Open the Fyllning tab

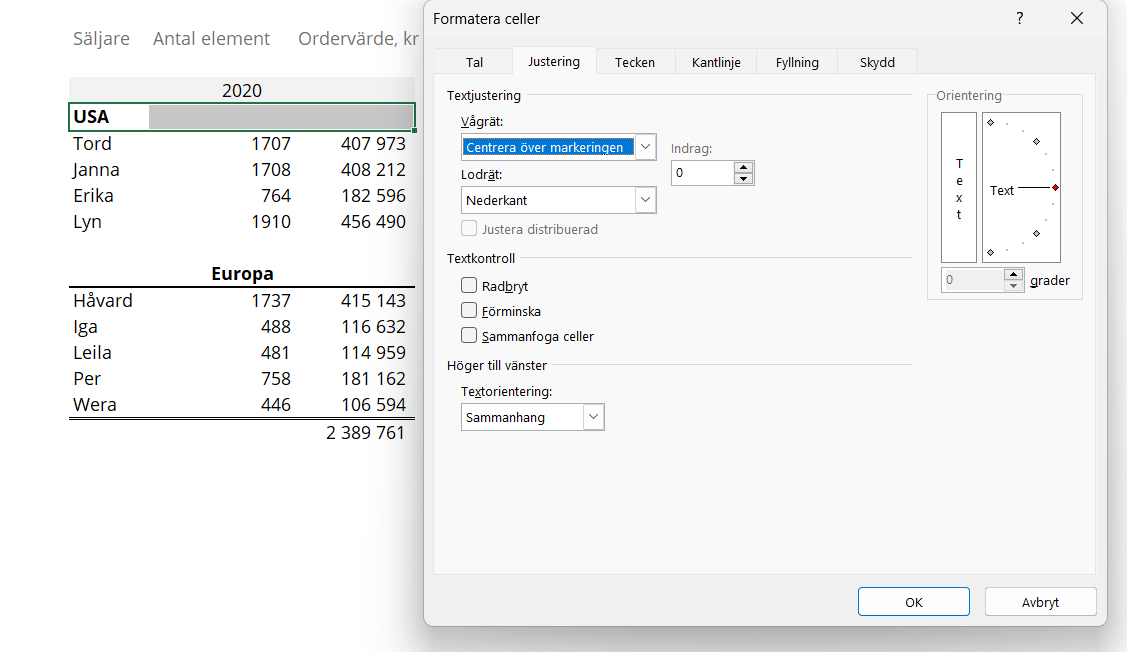[796, 61]
